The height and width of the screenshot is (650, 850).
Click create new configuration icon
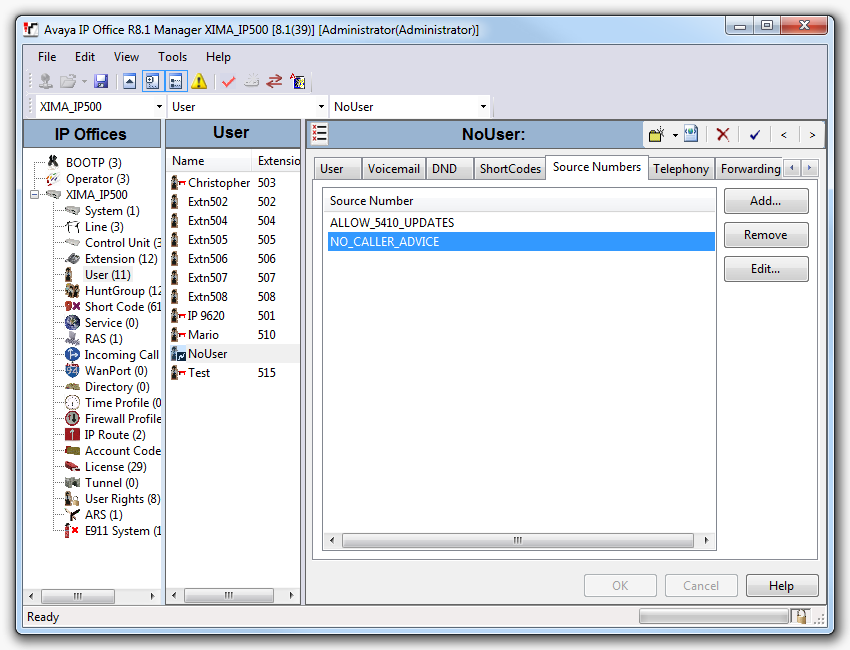pos(252,81)
